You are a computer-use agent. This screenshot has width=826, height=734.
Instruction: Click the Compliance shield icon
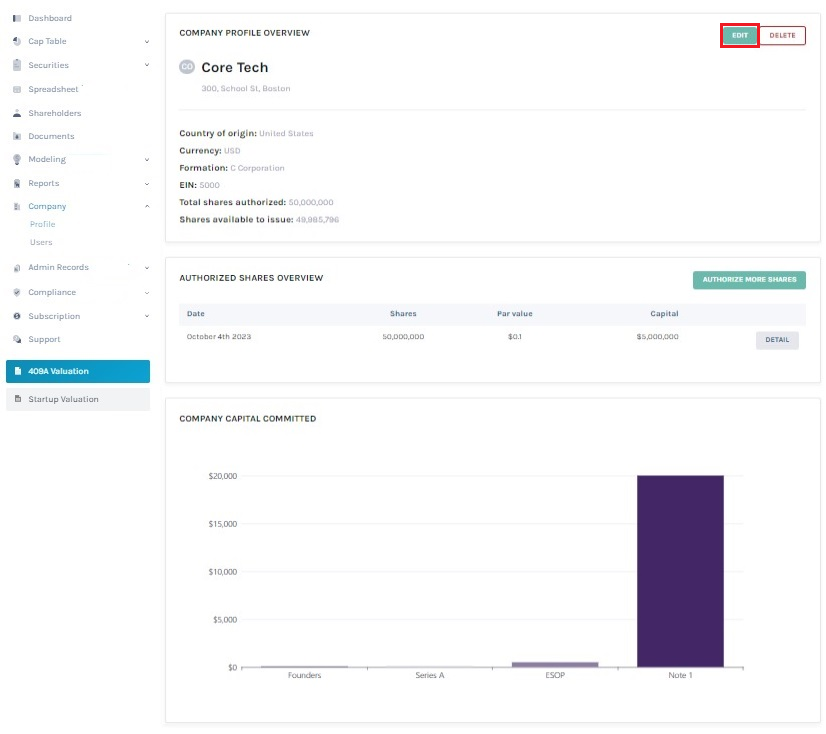(x=17, y=292)
